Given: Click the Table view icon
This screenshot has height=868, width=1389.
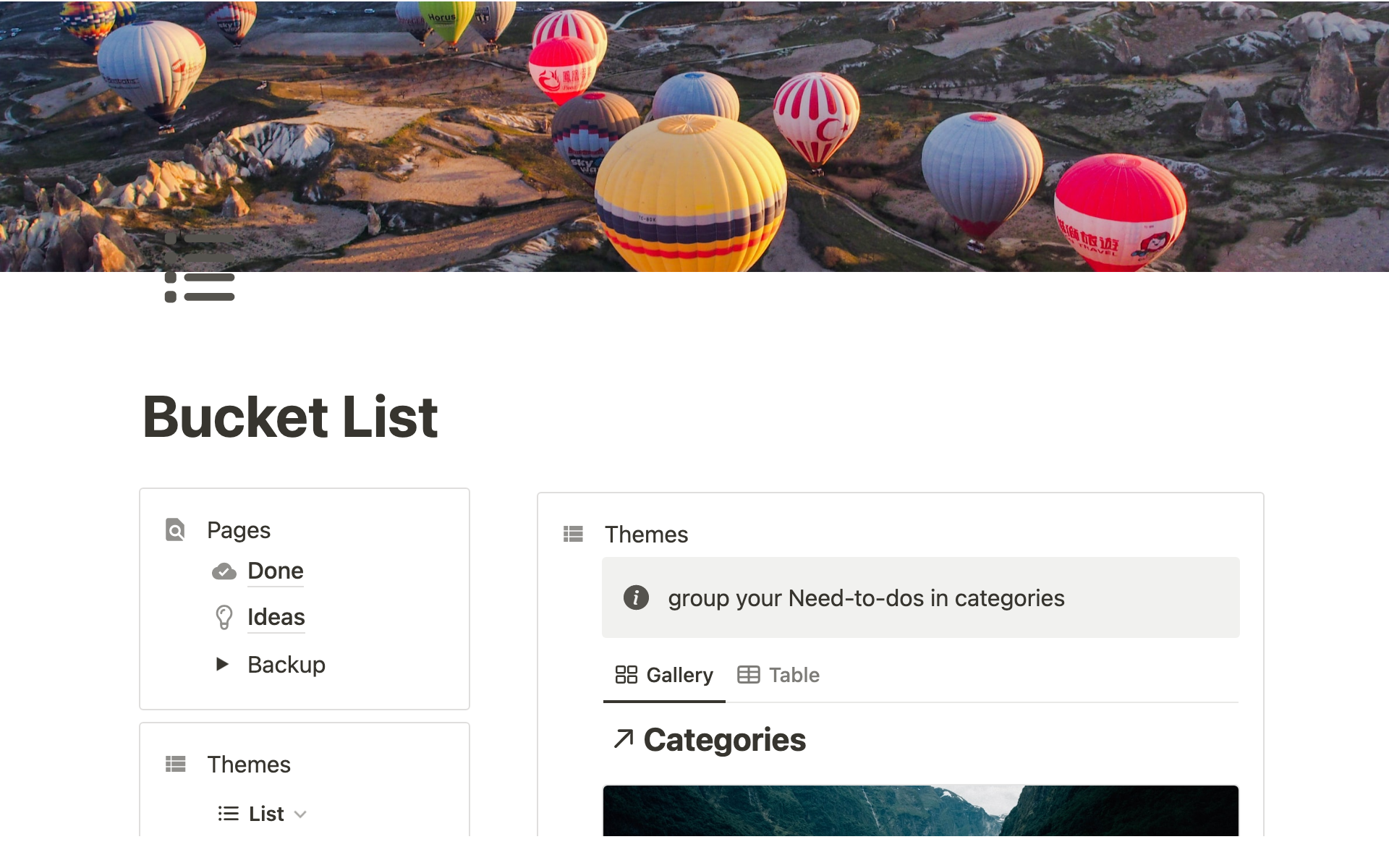Looking at the screenshot, I should [748, 675].
